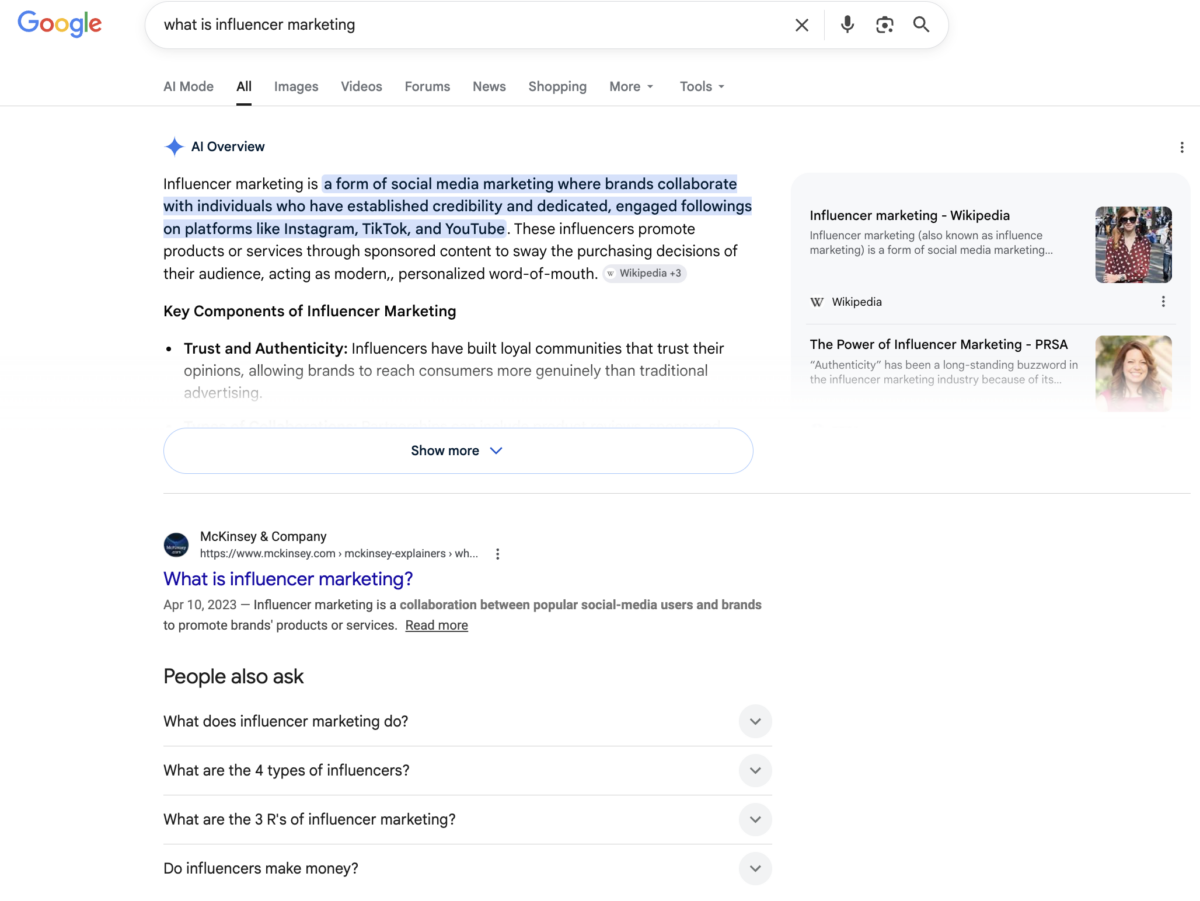Screen dimensions: 1200x901
Task: Click the Google logo
Action: pyautogui.click(x=60, y=24)
